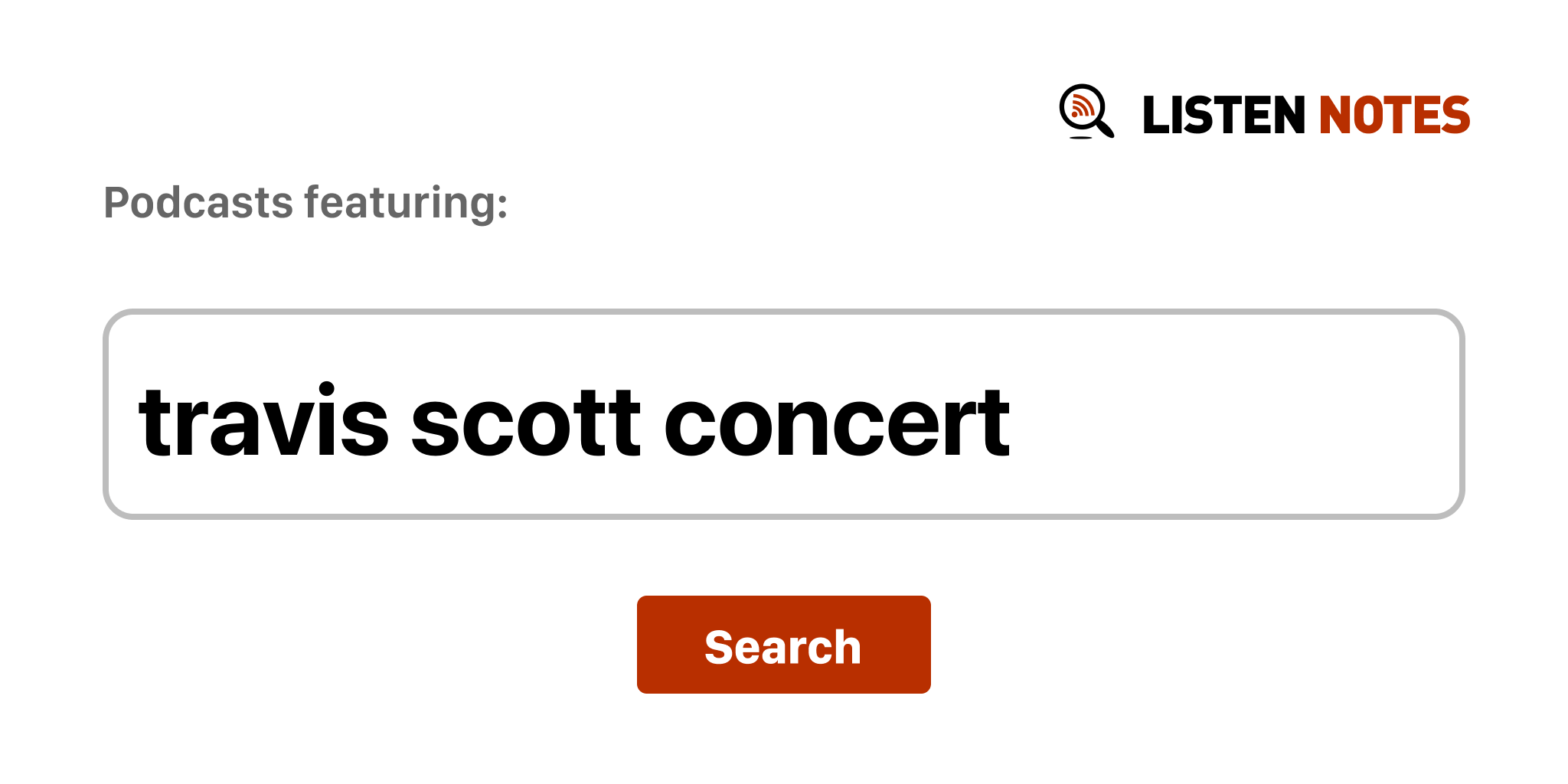The height and width of the screenshot is (784, 1568).
Task: Click the word "scott" in the search box
Action: point(525,423)
